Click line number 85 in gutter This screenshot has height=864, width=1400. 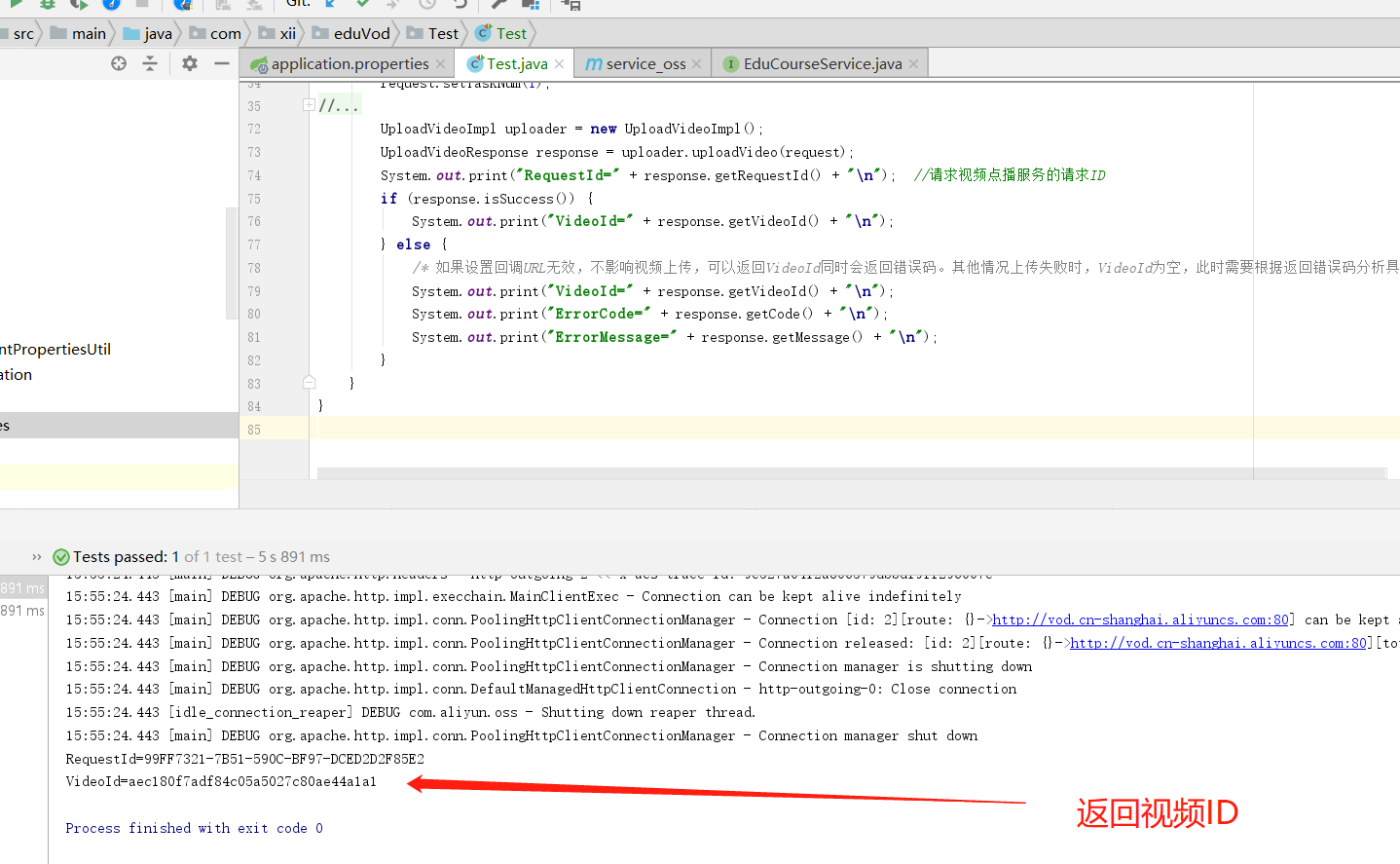(254, 430)
